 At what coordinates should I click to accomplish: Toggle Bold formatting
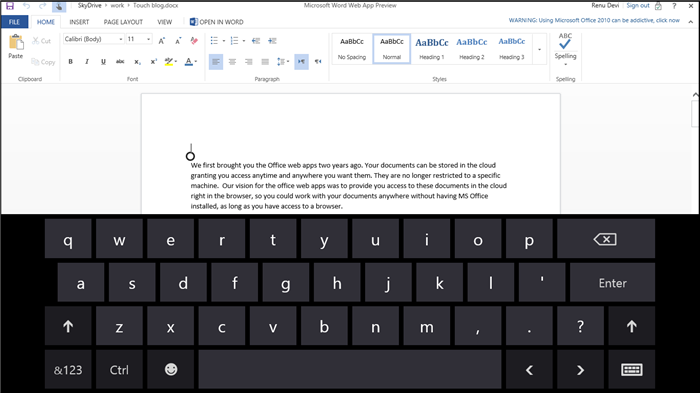click(x=71, y=62)
